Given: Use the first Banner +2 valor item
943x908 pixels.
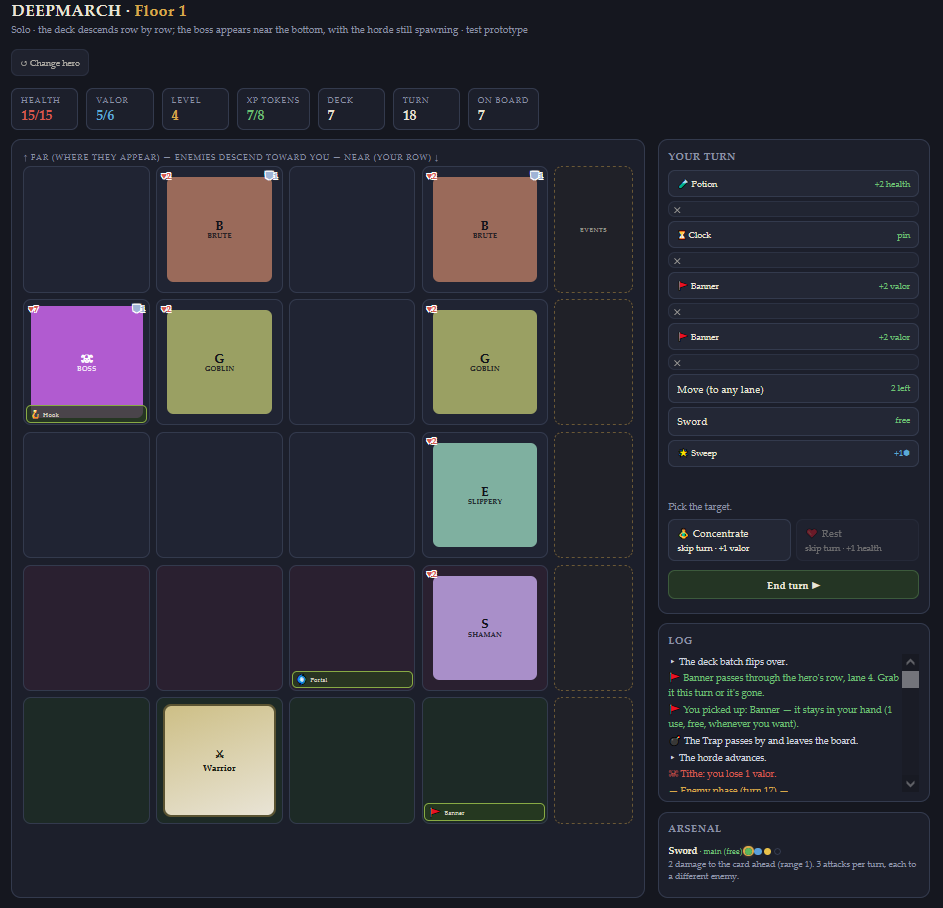Looking at the screenshot, I should click(x=793, y=286).
